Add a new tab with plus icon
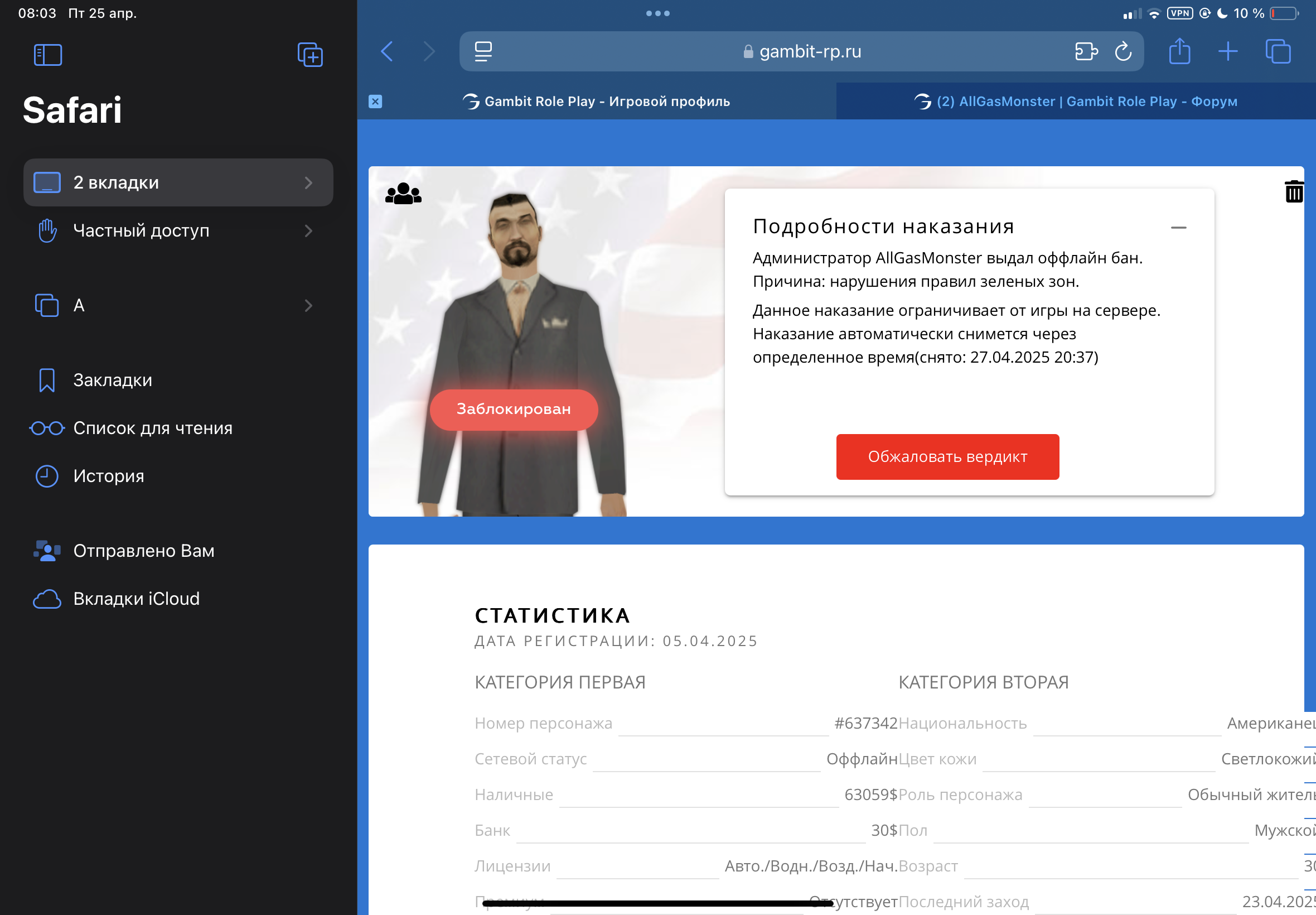 point(1227,51)
